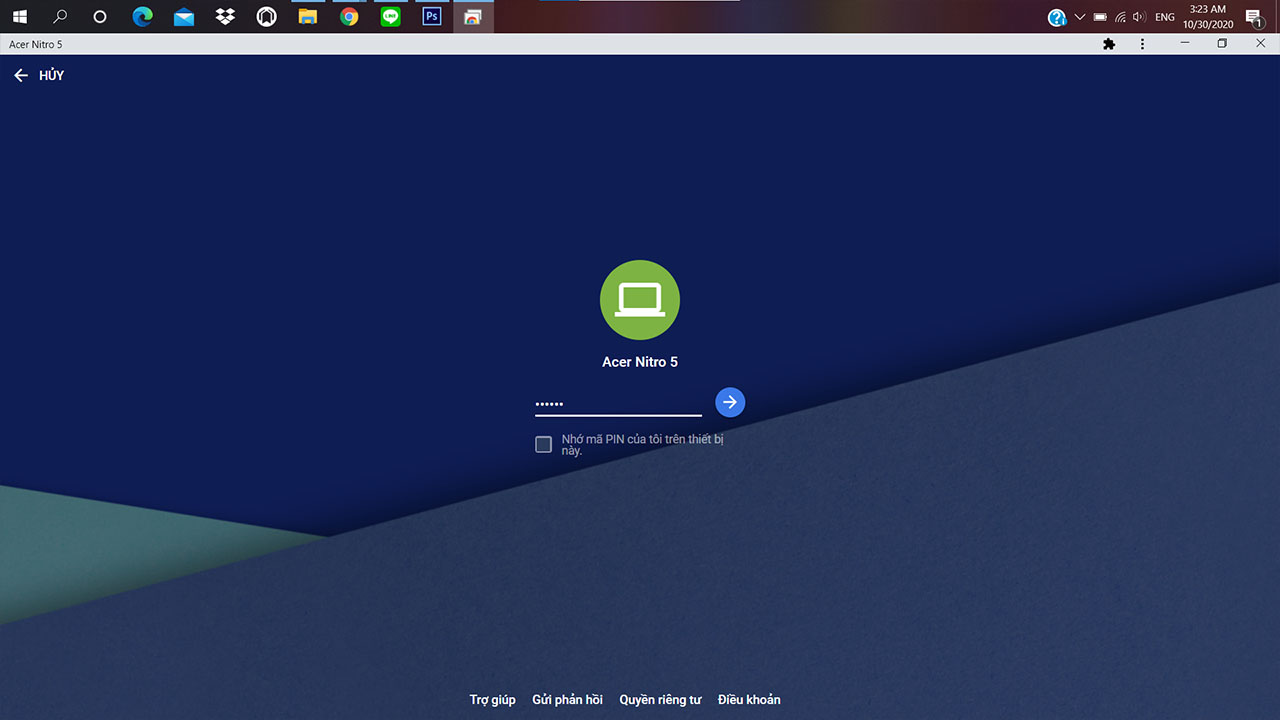Click the PIN input field
This screenshot has height=720, width=1280.
point(618,404)
